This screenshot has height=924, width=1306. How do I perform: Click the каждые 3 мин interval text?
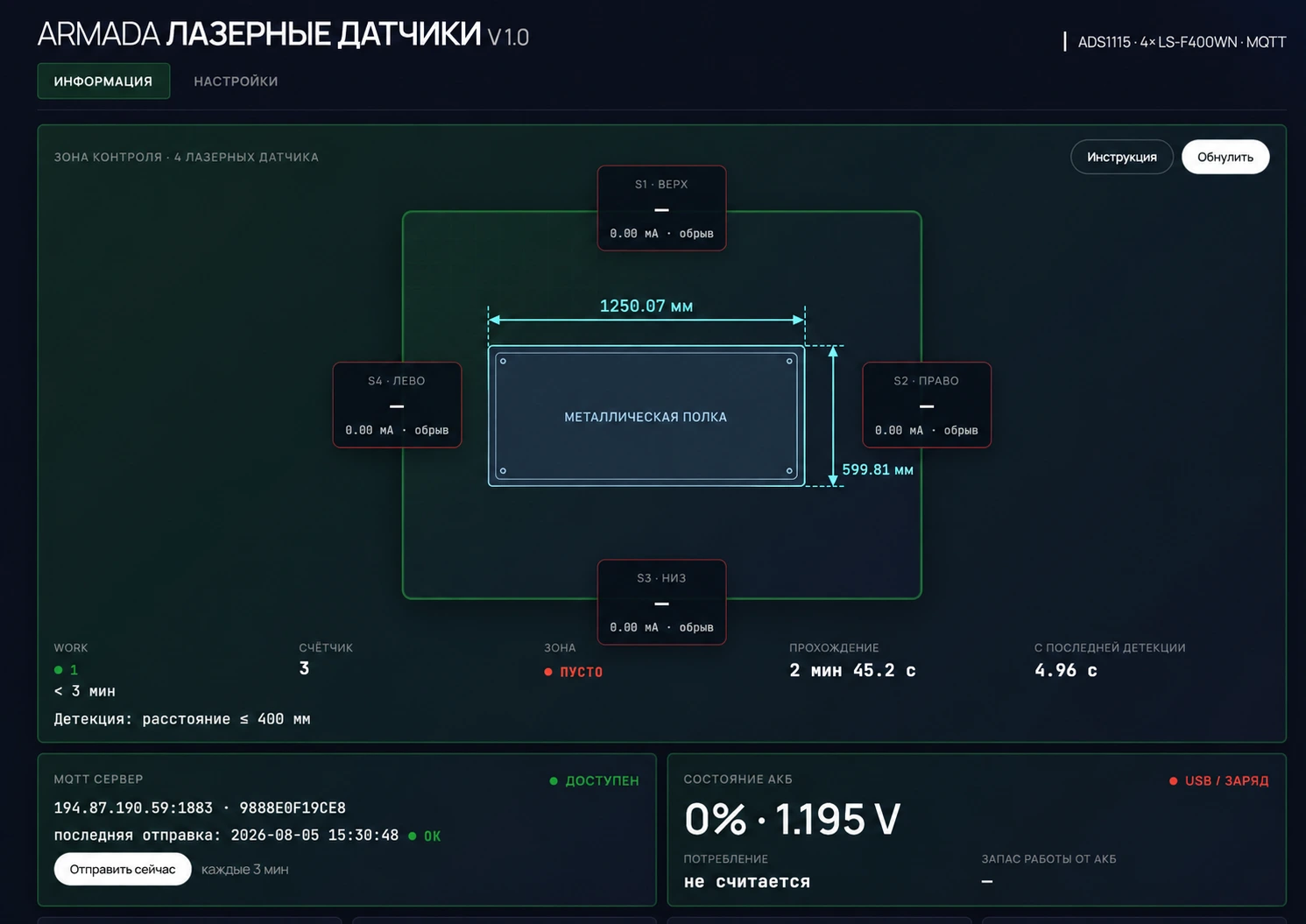click(245, 870)
